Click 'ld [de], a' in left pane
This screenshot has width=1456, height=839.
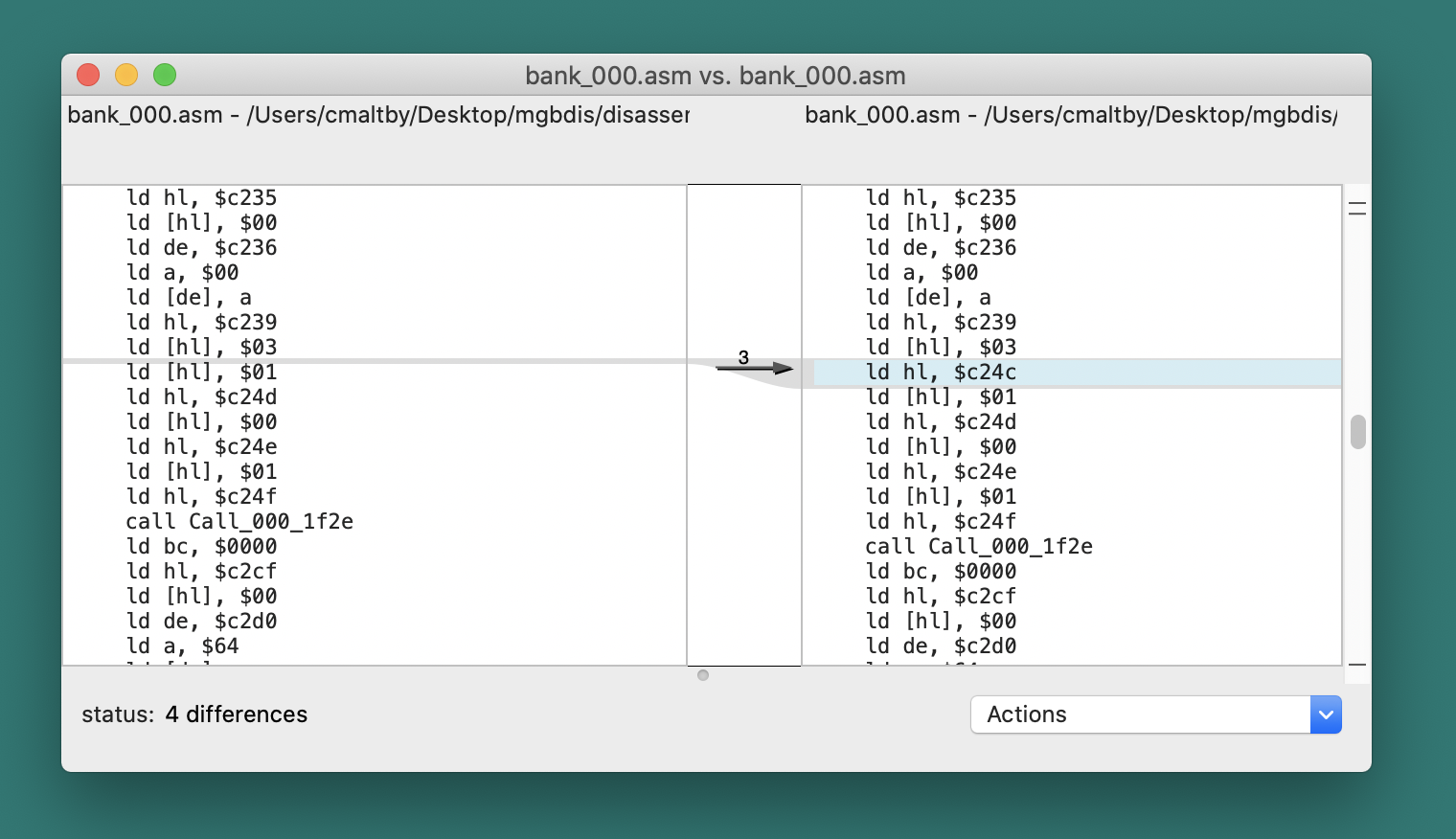[x=189, y=298]
